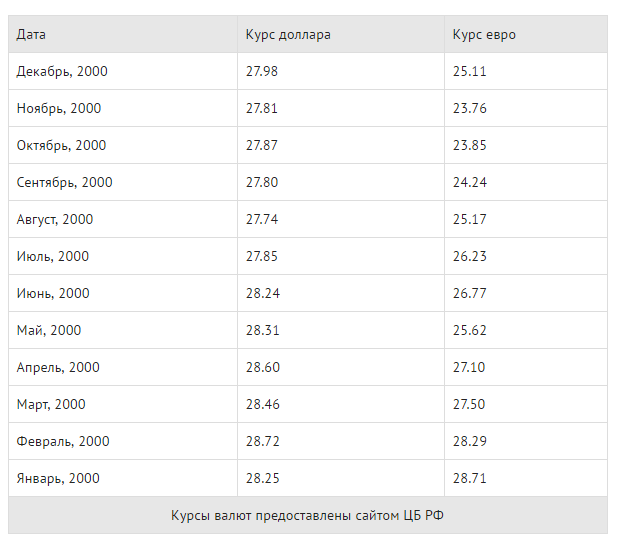
Task: Select the "Сентябрь, 2000" date cell
Action: point(65,183)
